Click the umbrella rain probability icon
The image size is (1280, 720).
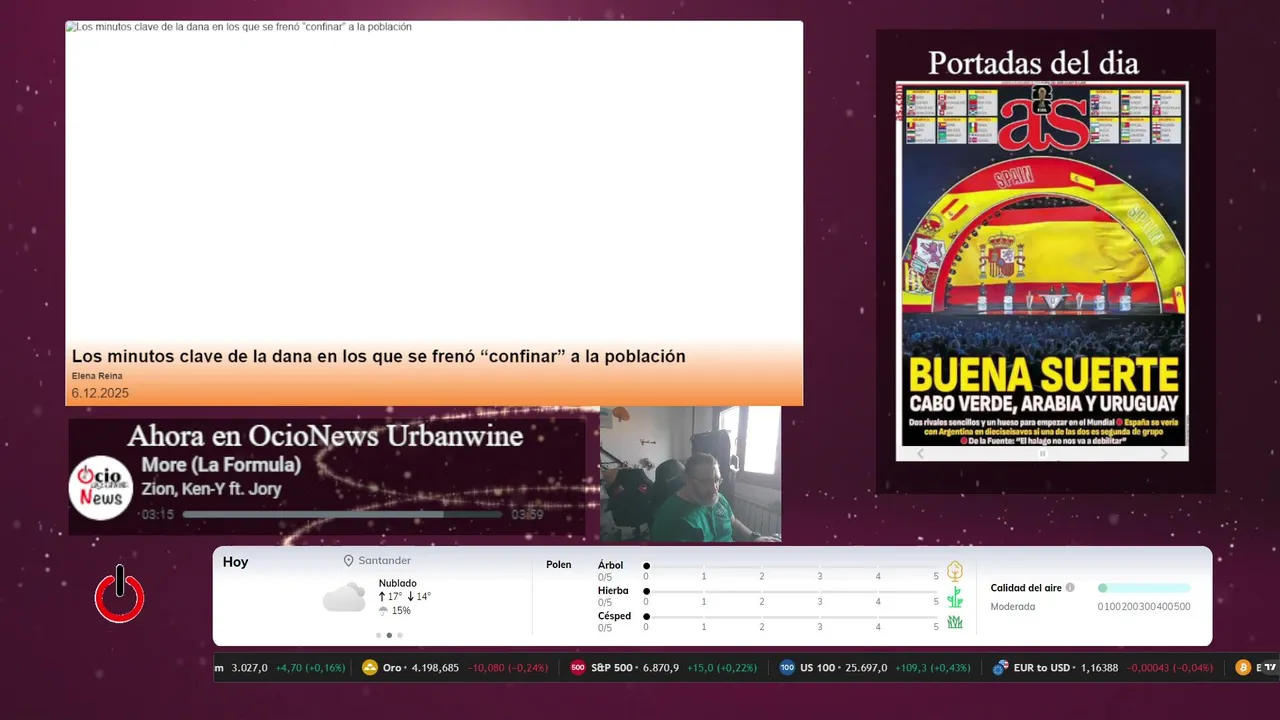click(383, 610)
